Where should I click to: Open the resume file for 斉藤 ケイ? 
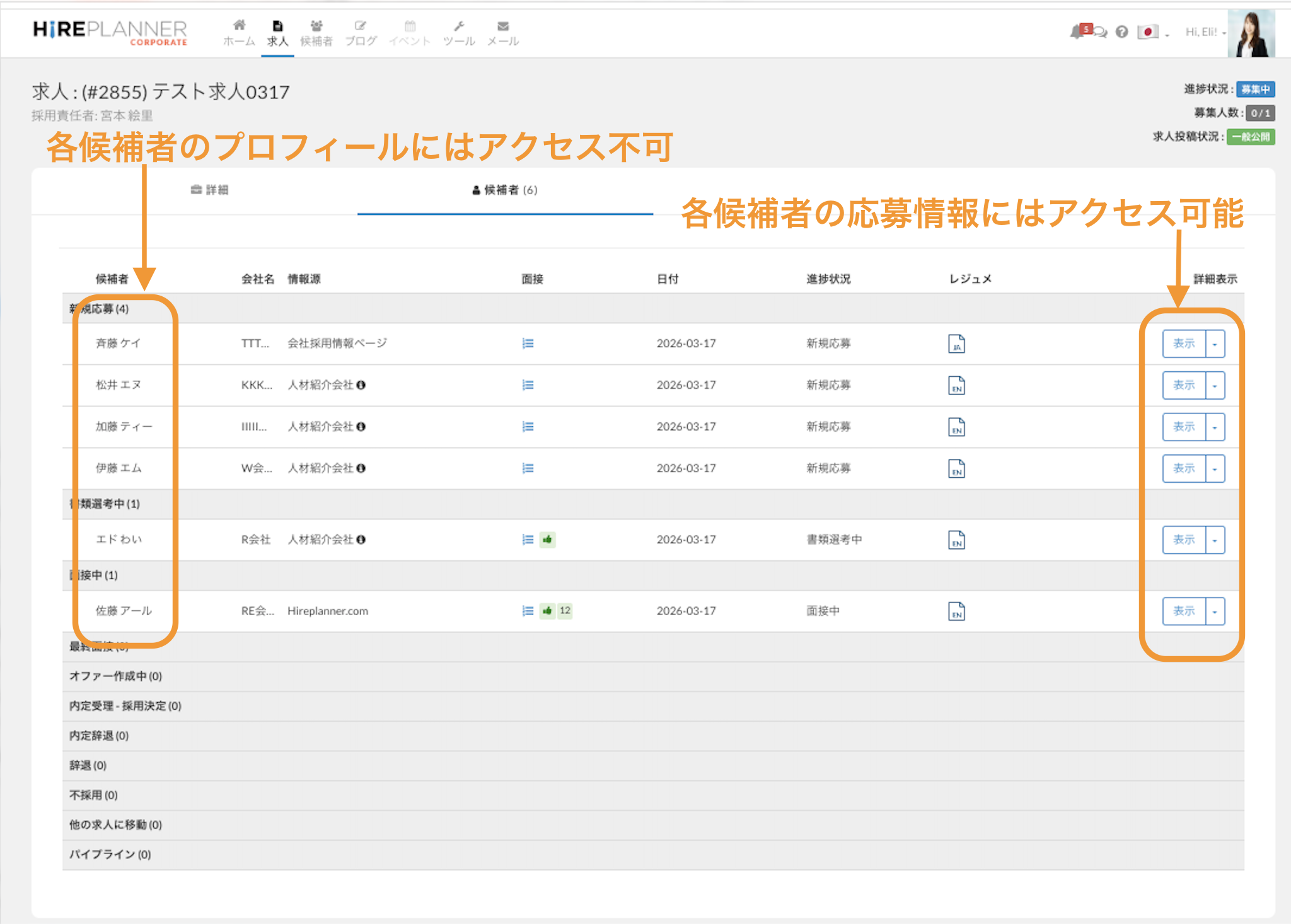[956, 344]
